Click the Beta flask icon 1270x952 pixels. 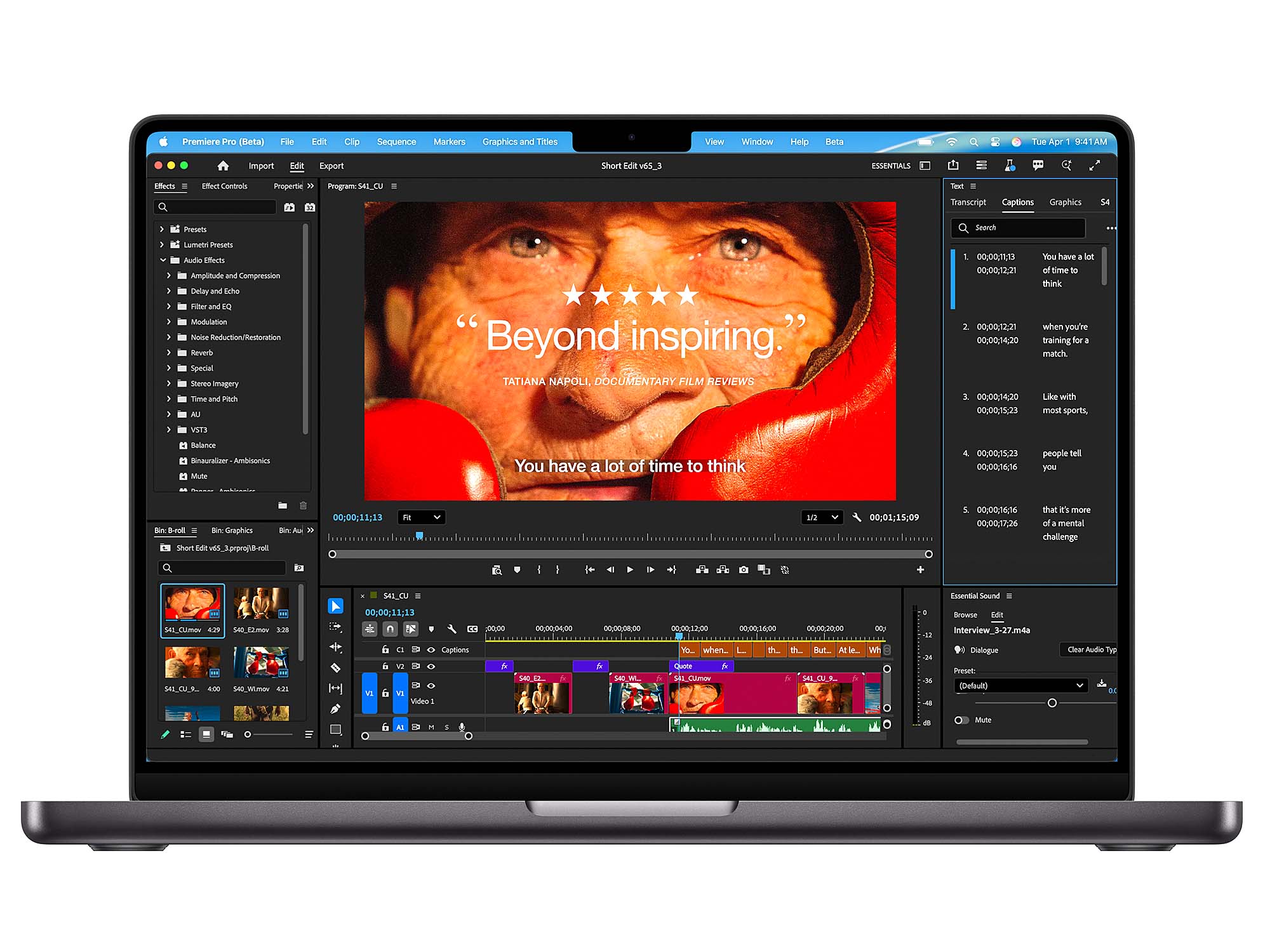point(1010,165)
